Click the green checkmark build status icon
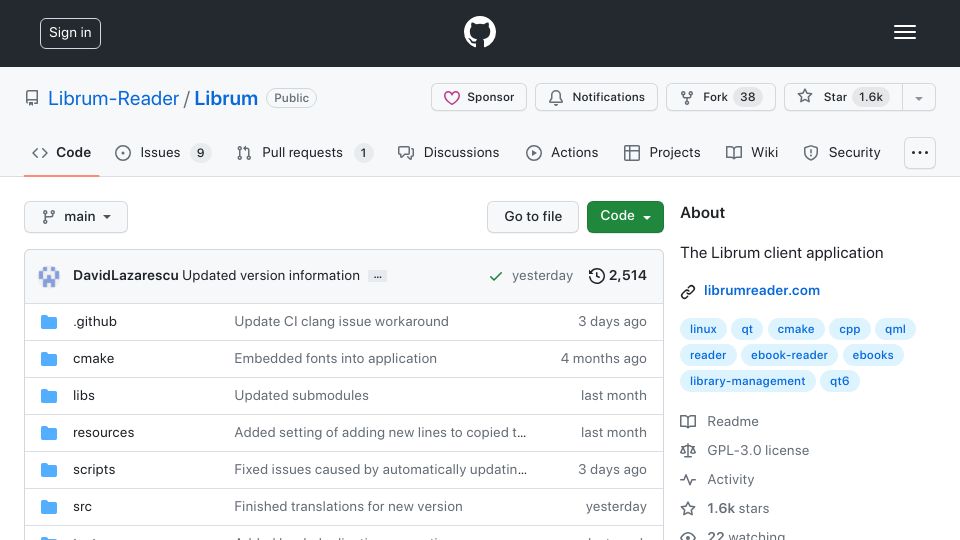Image resolution: width=960 pixels, height=540 pixels. [x=496, y=276]
